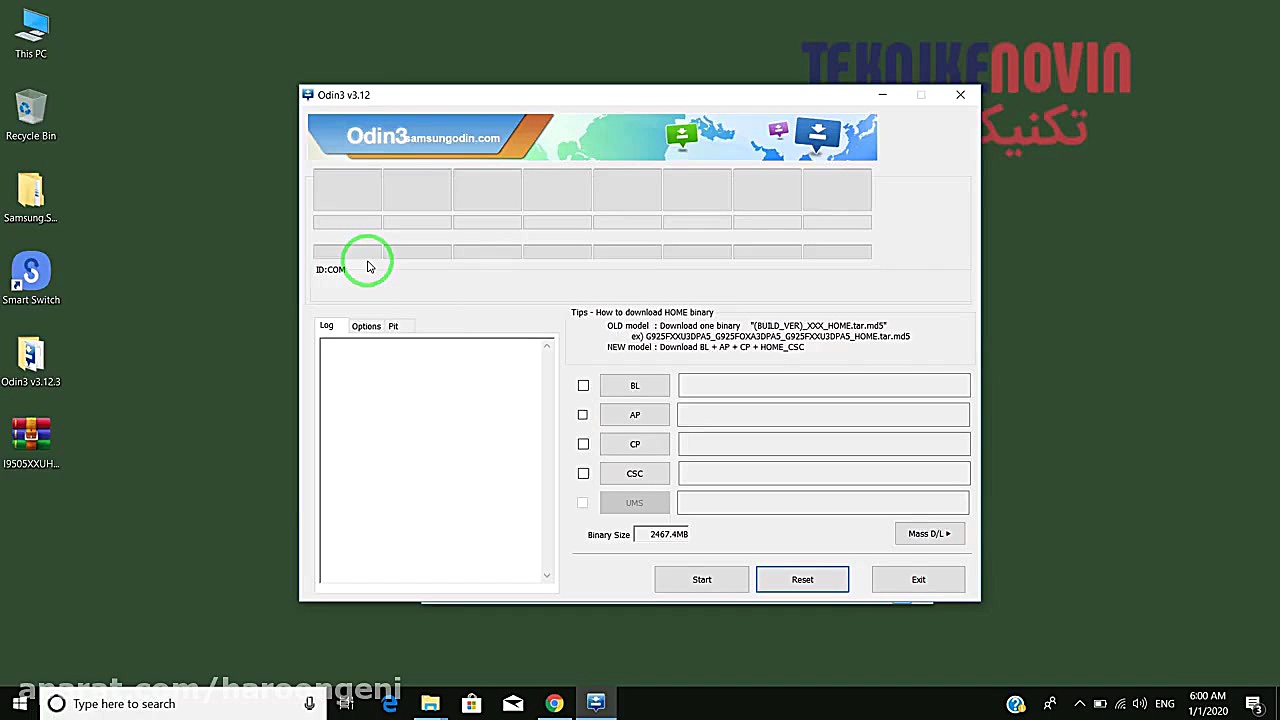
Task: Click the microphone icon in search box
Action: coord(310,704)
